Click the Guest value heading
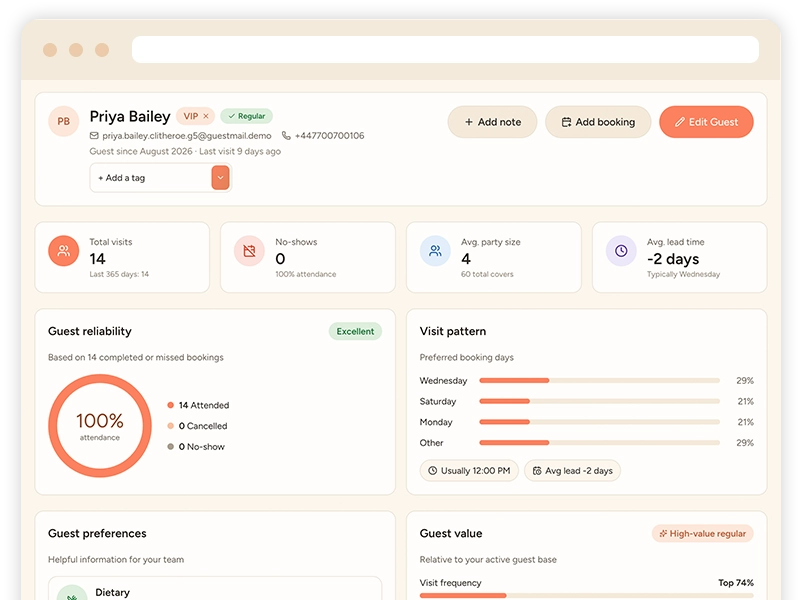800x600 pixels. (x=451, y=534)
